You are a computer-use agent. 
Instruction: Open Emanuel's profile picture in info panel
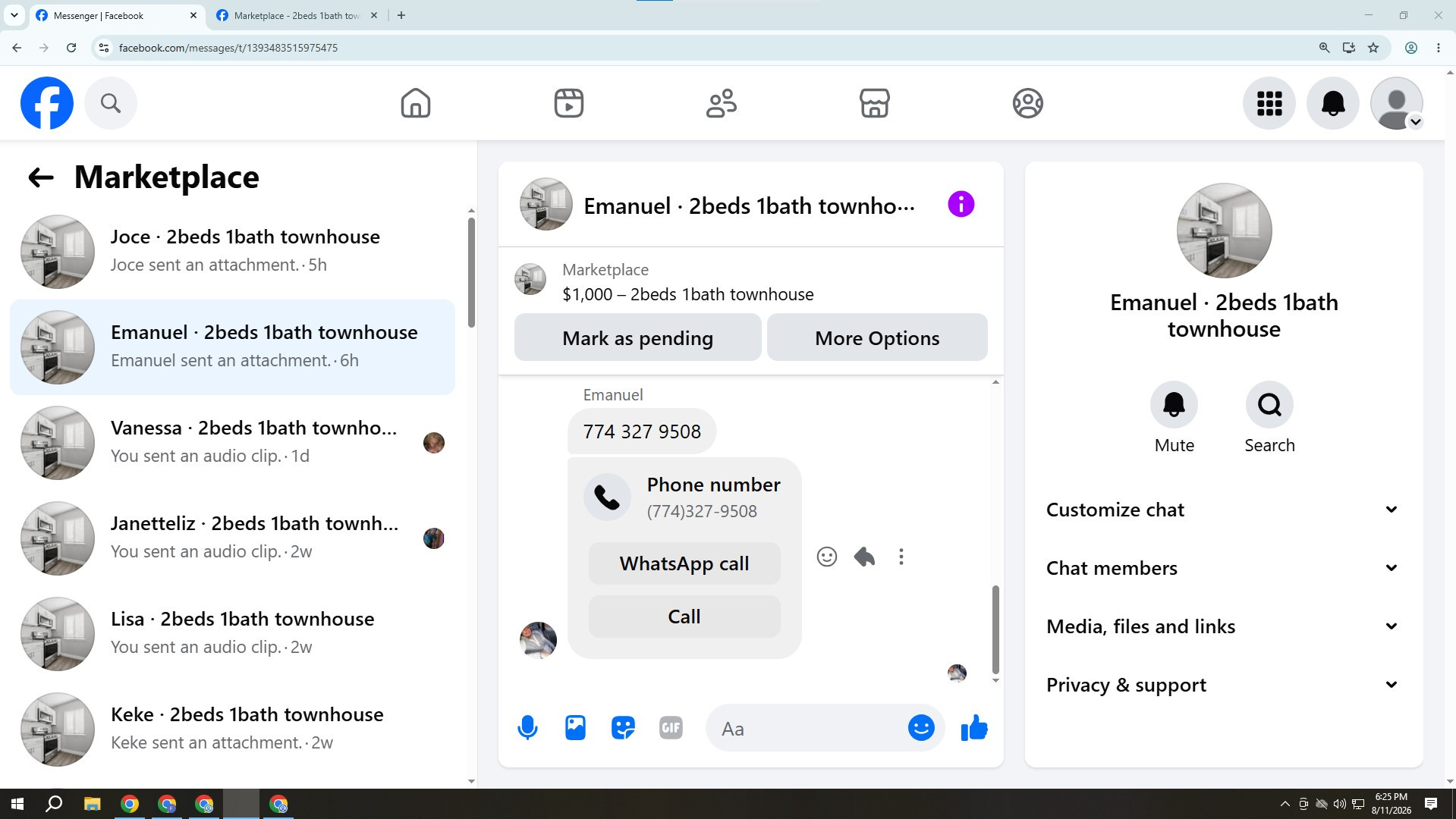(1224, 231)
